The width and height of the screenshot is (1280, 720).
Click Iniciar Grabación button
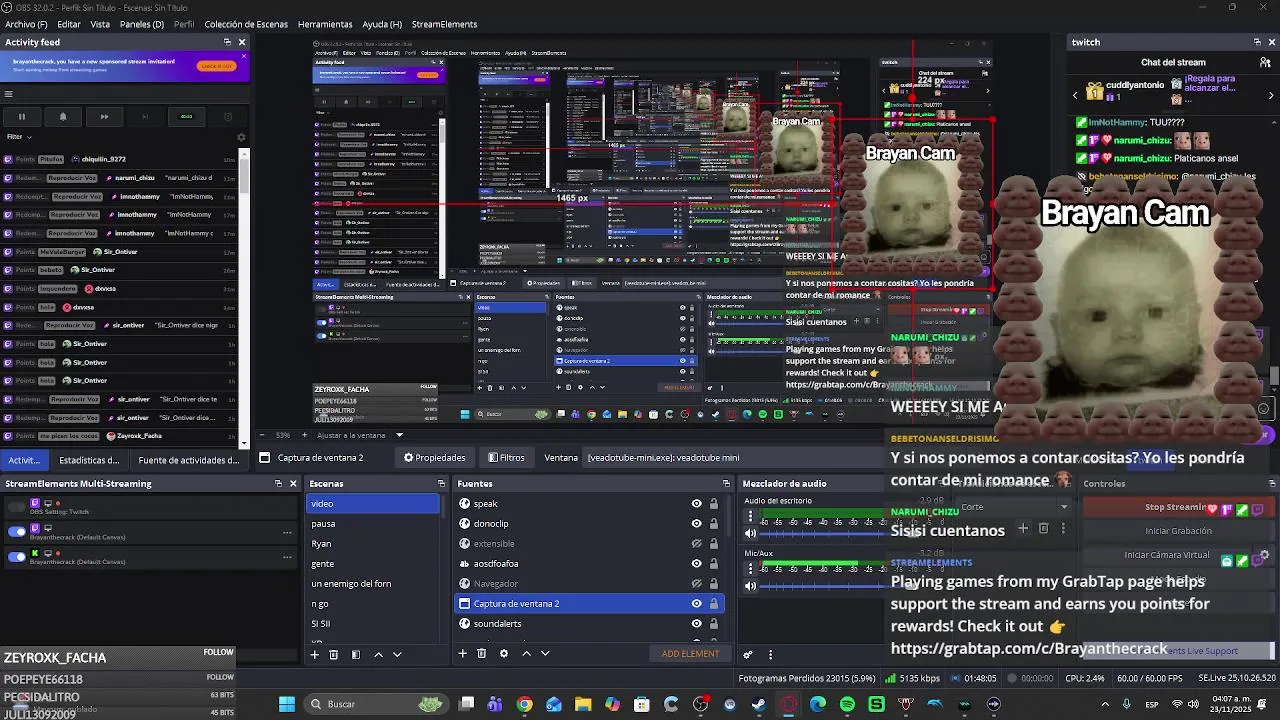pyautogui.click(x=1177, y=531)
